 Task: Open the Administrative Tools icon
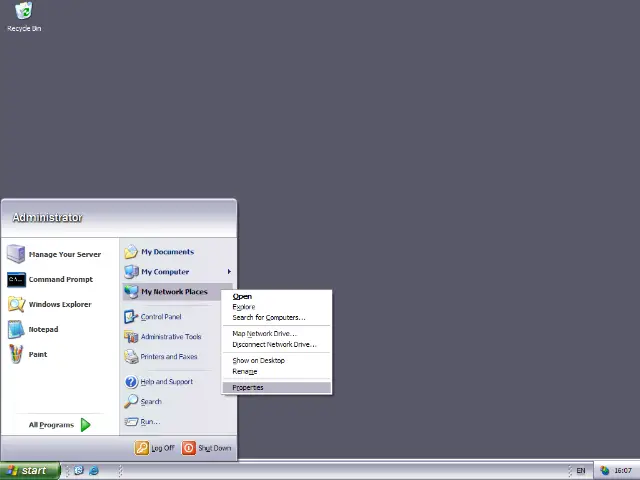(131, 337)
